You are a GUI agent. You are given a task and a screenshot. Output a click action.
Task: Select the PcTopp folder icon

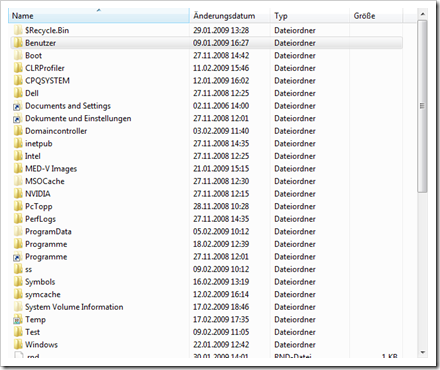coord(18,206)
